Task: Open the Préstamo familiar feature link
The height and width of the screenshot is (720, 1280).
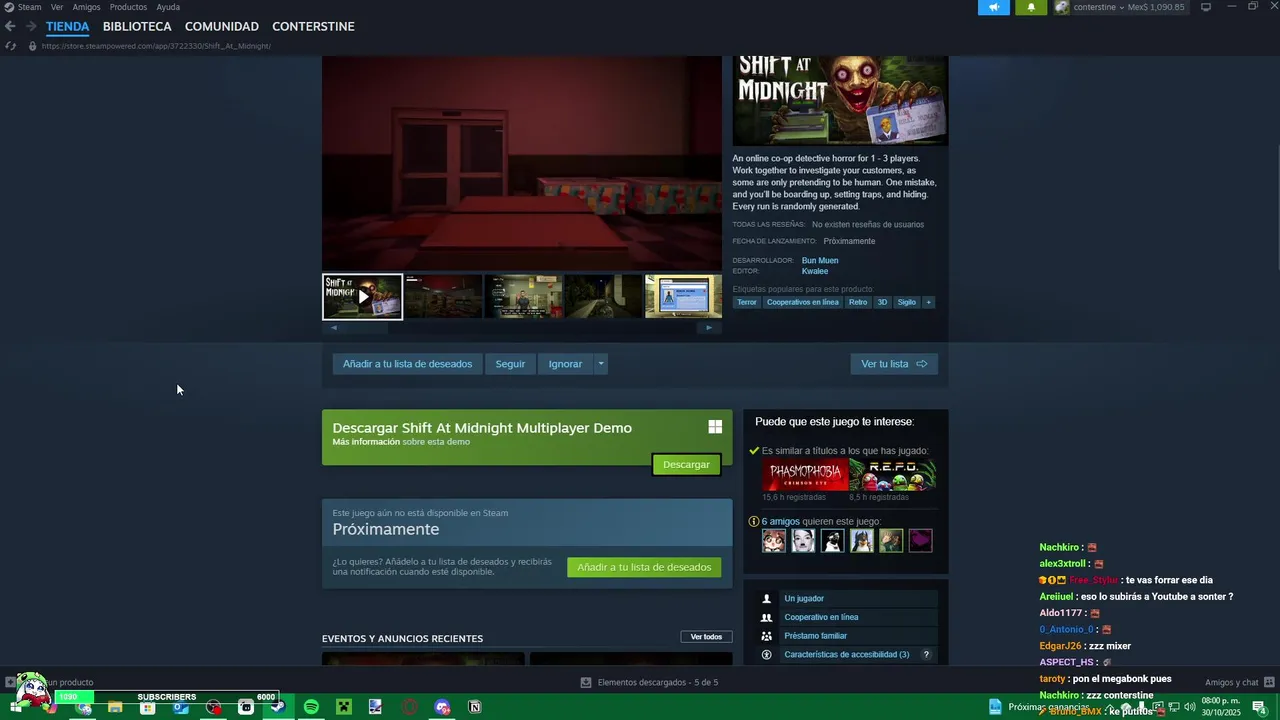Action: [x=815, y=636]
